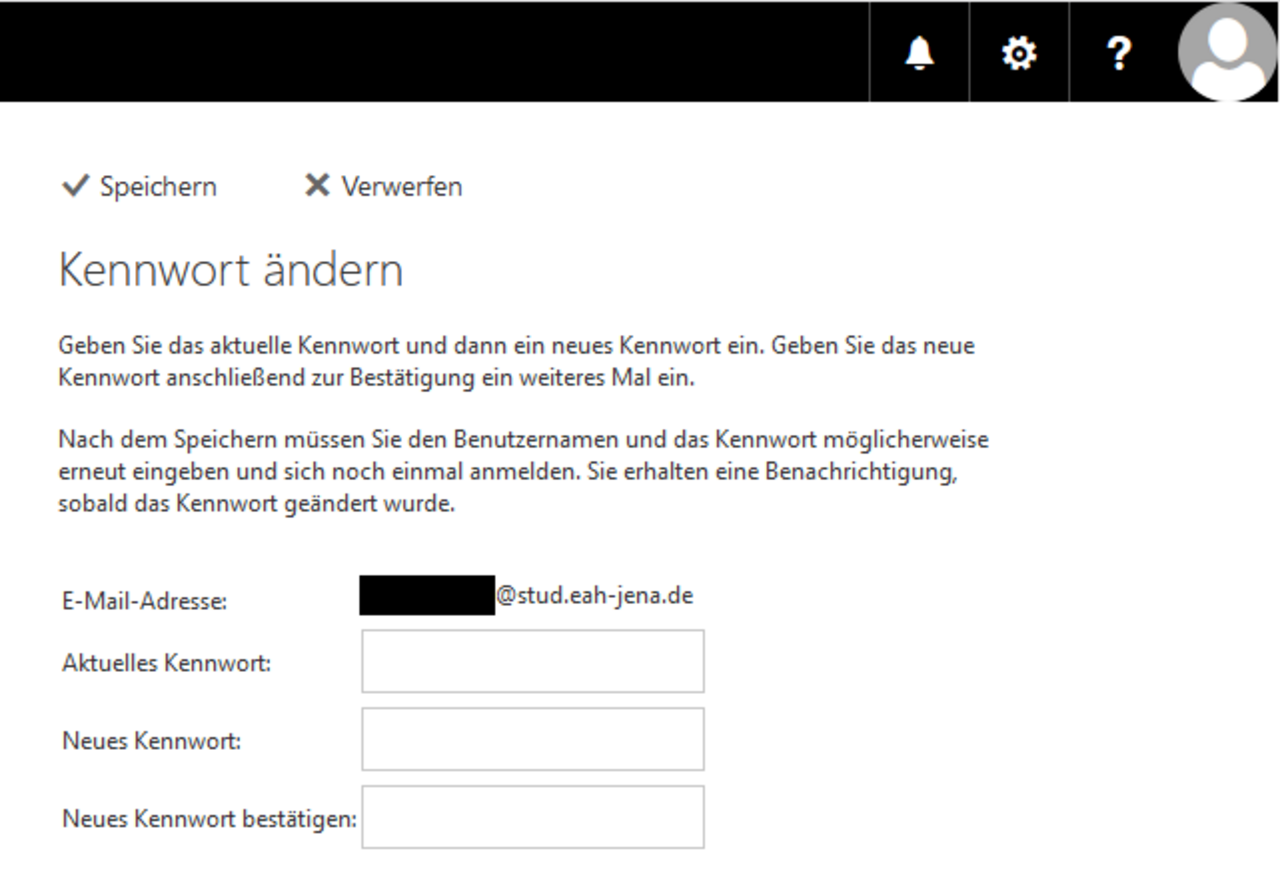Open the settings gear icon
1280x873 pixels.
click(1019, 52)
